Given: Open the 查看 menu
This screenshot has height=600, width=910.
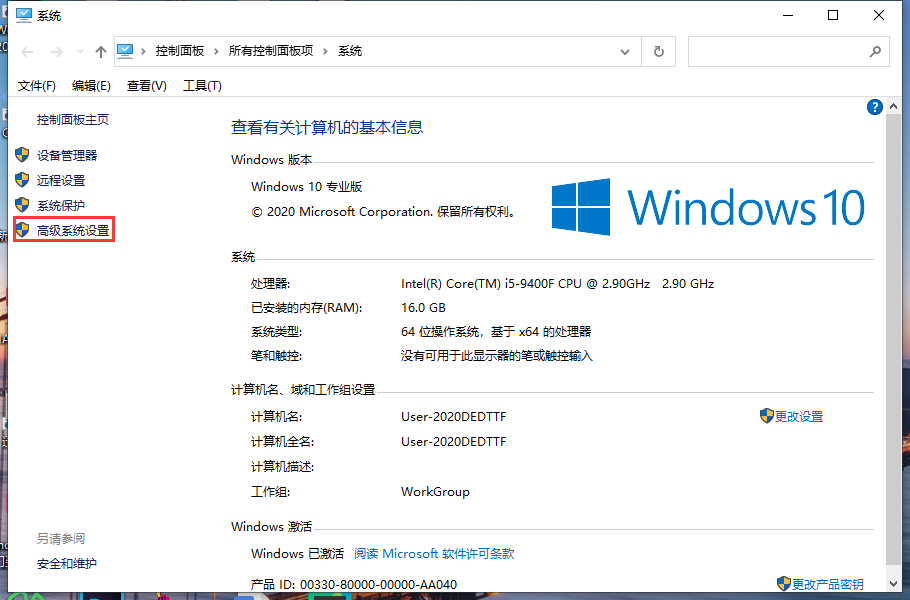Looking at the screenshot, I should (146, 85).
